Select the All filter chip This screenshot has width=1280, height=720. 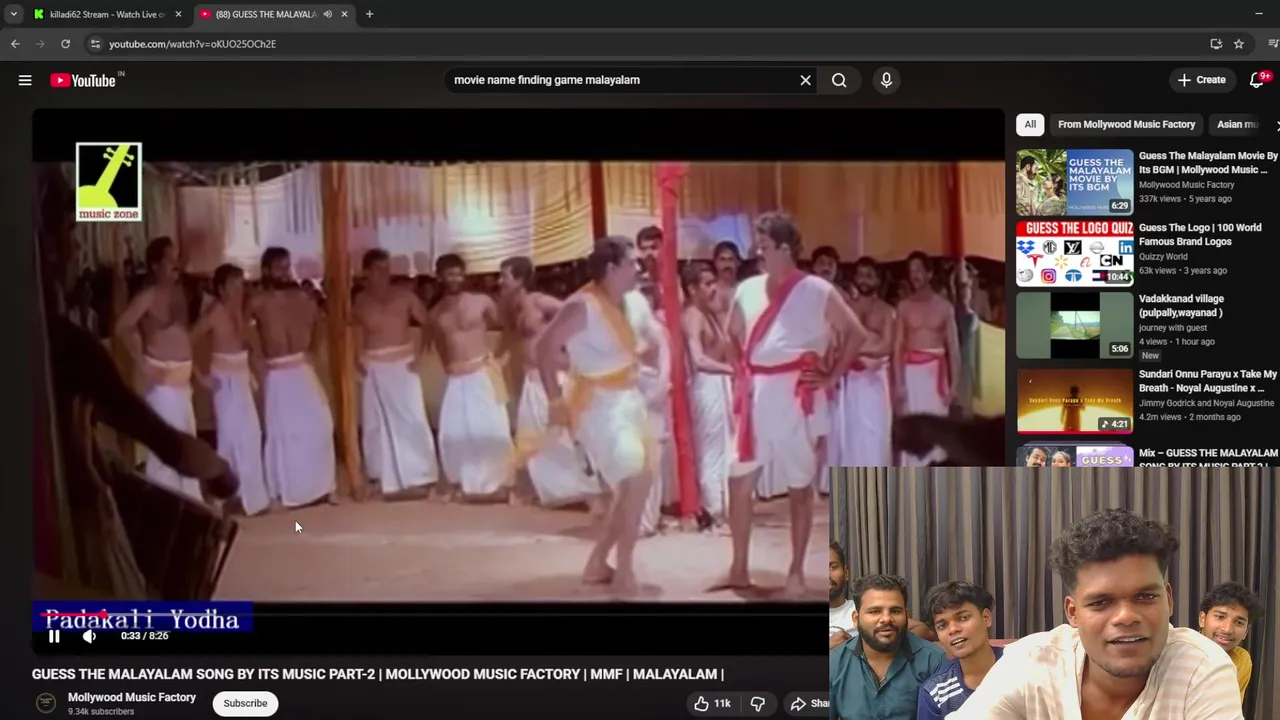pyautogui.click(x=1030, y=124)
